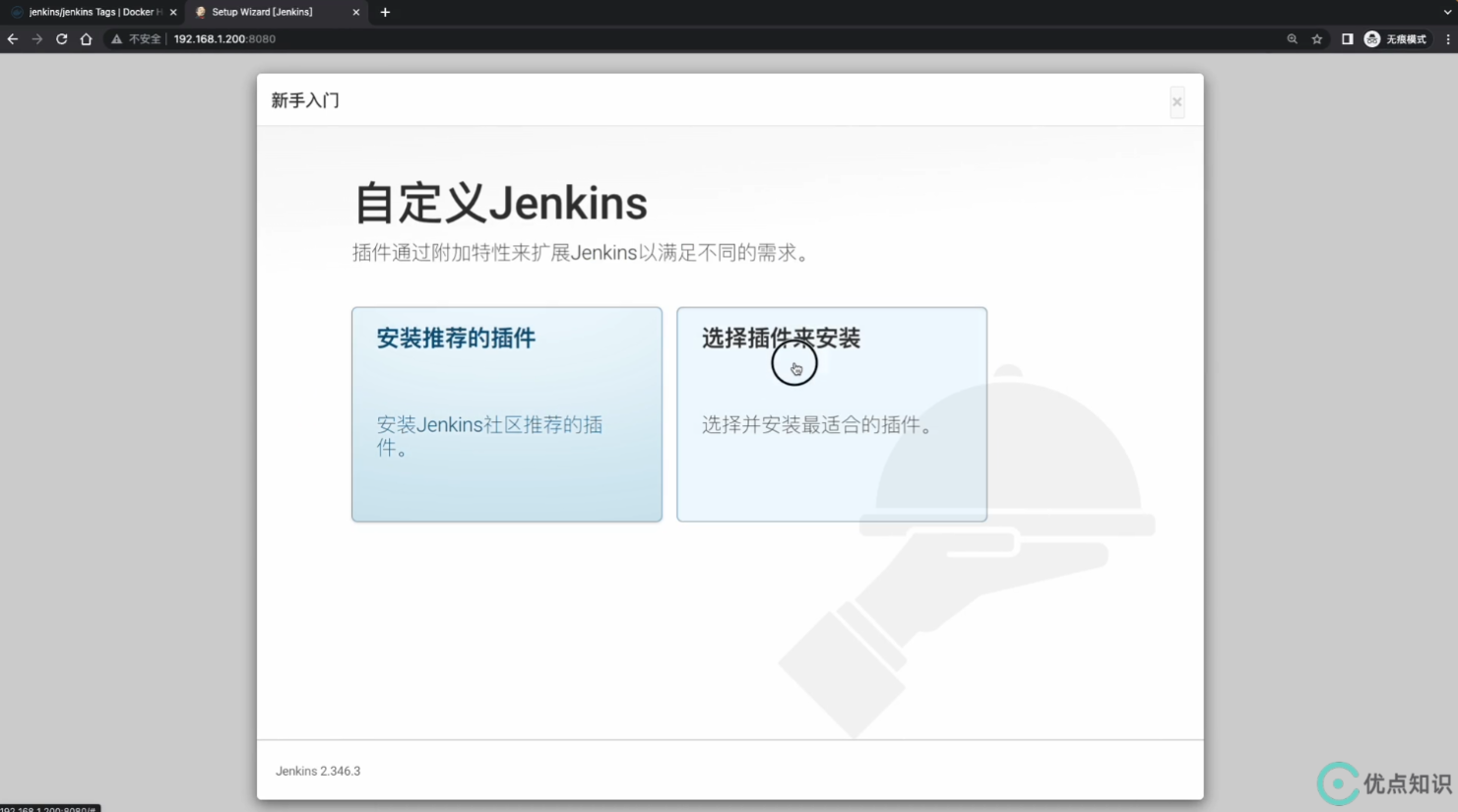The height and width of the screenshot is (812, 1458).
Task: Open the Chrome three-dot menu
Action: point(1447,39)
